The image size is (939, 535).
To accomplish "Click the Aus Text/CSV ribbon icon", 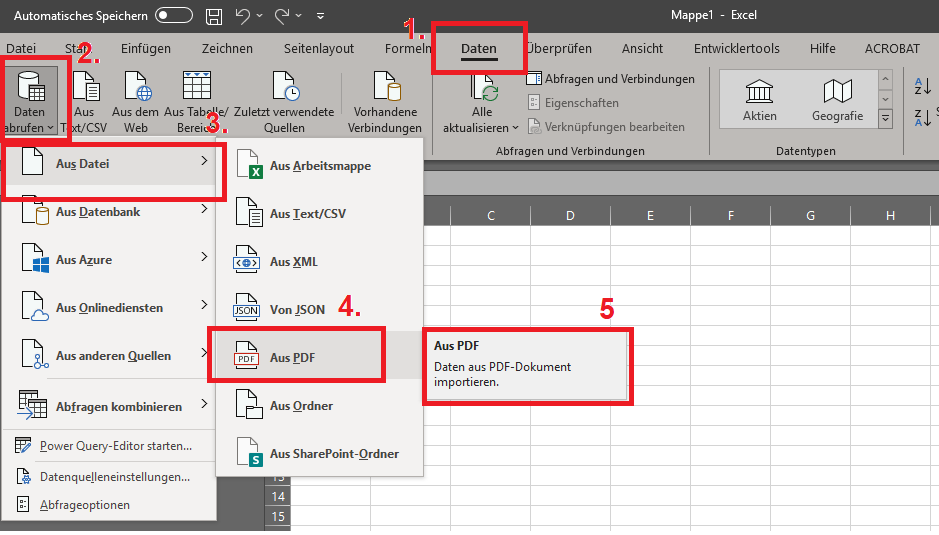I will (x=85, y=86).
